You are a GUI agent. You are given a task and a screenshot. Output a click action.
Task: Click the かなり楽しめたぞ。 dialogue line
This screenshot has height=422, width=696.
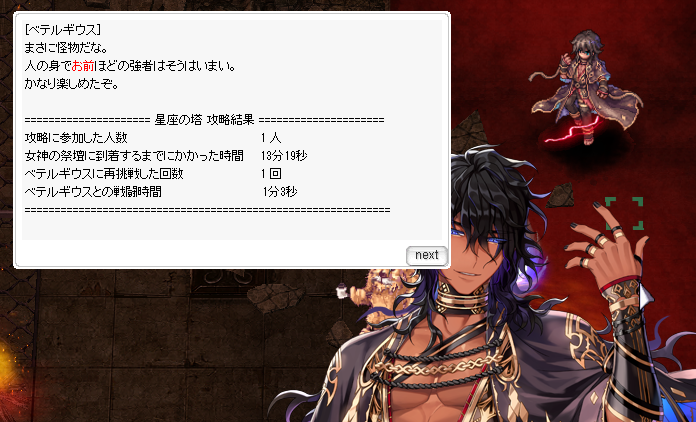pos(71,84)
